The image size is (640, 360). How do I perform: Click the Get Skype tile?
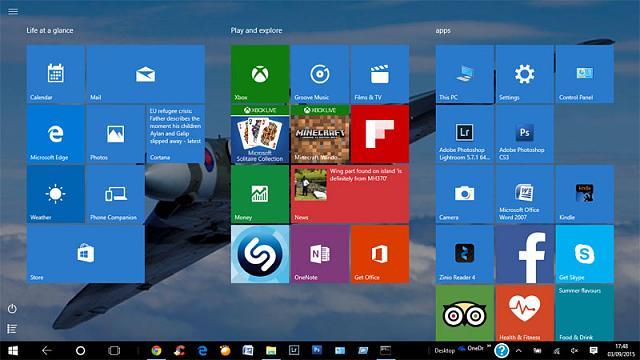(584, 254)
